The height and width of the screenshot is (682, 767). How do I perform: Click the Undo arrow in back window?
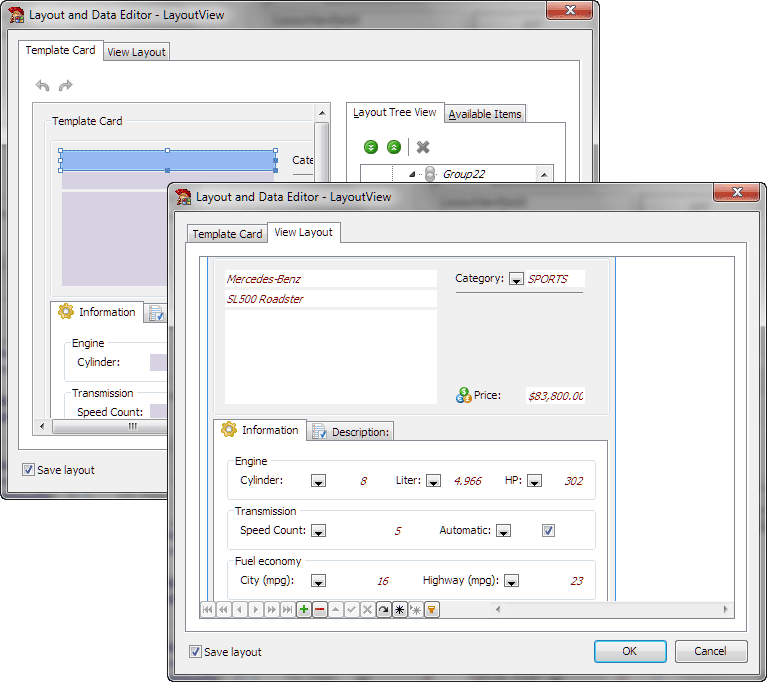click(x=43, y=86)
